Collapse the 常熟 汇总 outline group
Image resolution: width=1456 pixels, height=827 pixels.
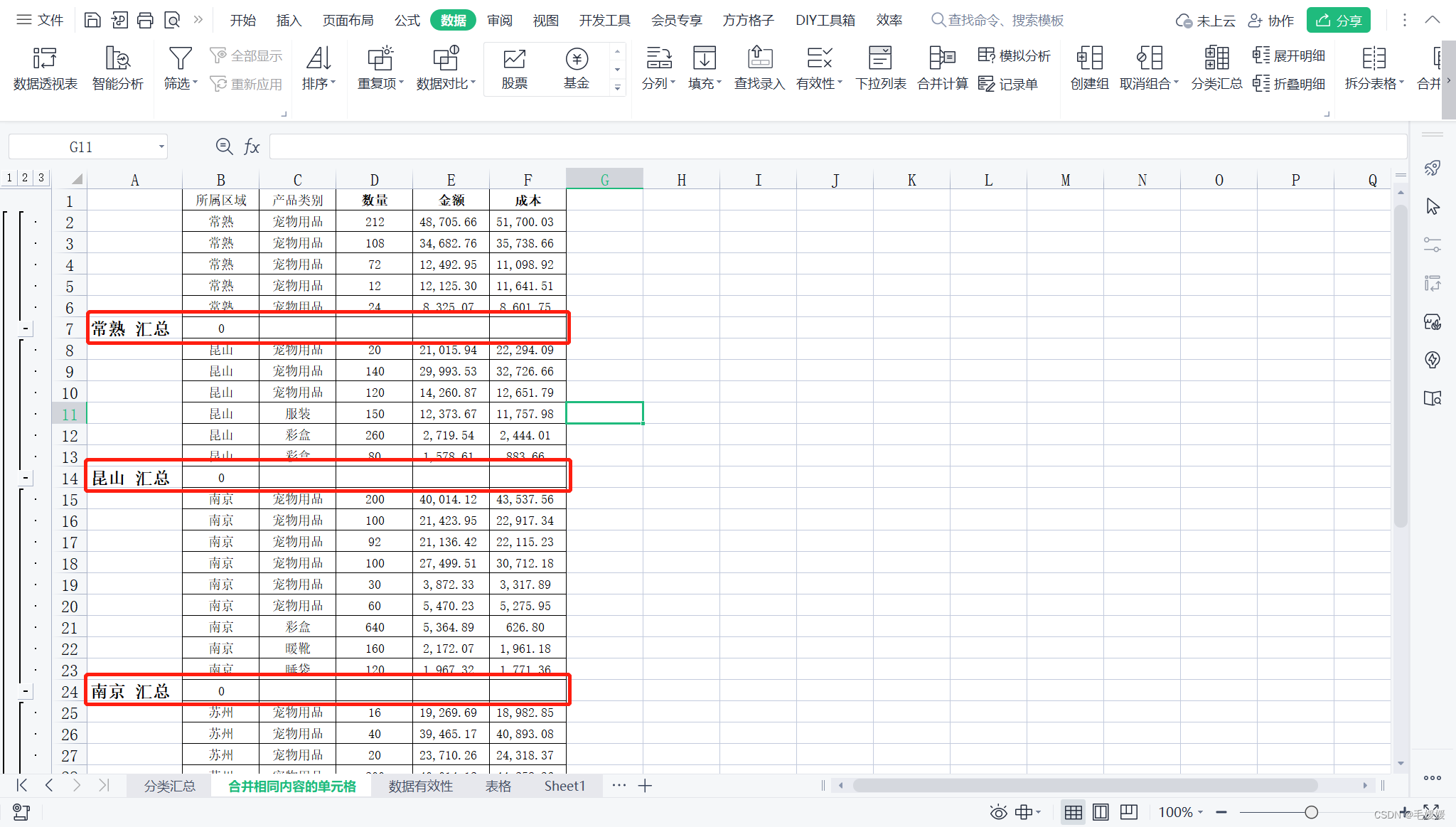tap(26, 329)
